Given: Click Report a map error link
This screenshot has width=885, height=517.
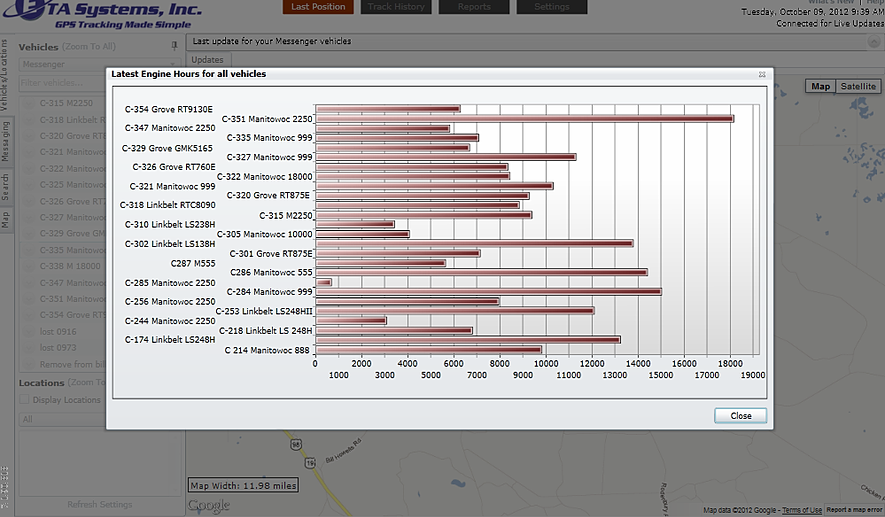Looking at the screenshot, I should [855, 510].
